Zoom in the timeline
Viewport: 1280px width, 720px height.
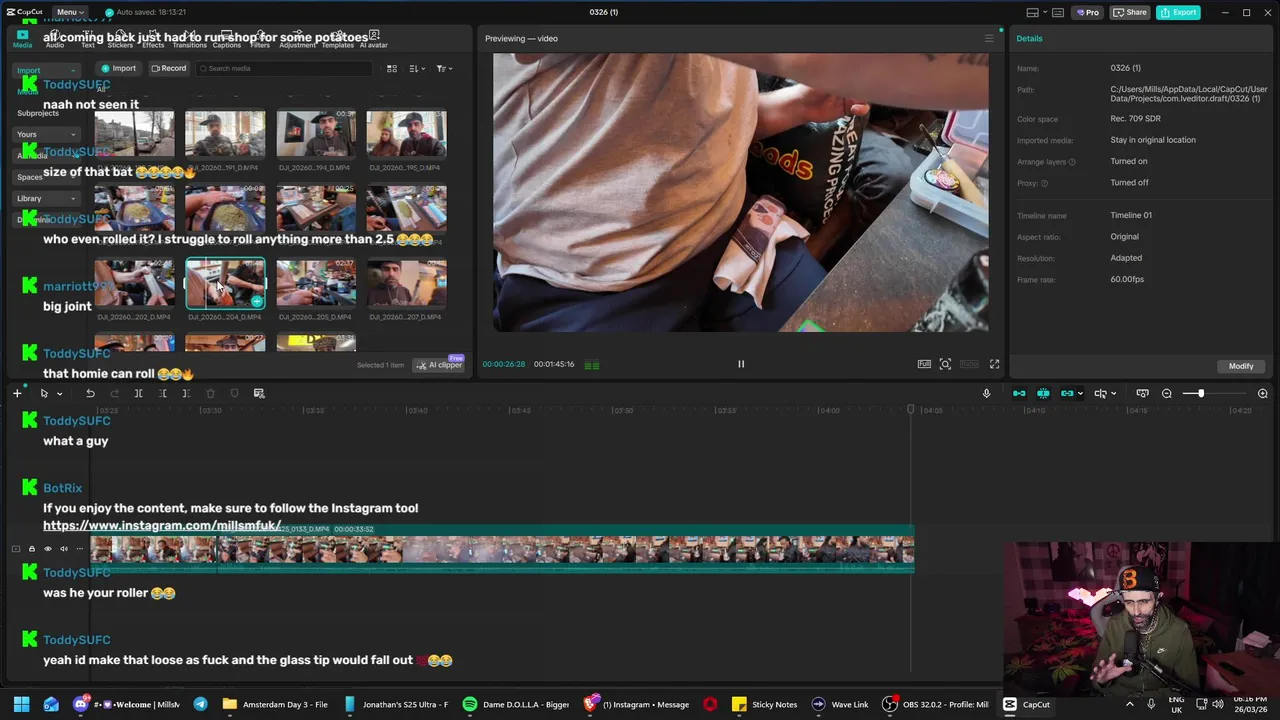click(x=1262, y=393)
